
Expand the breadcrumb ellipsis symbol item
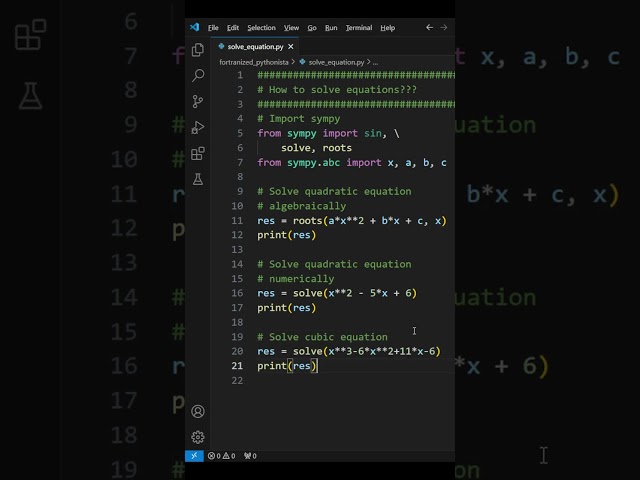(x=375, y=62)
